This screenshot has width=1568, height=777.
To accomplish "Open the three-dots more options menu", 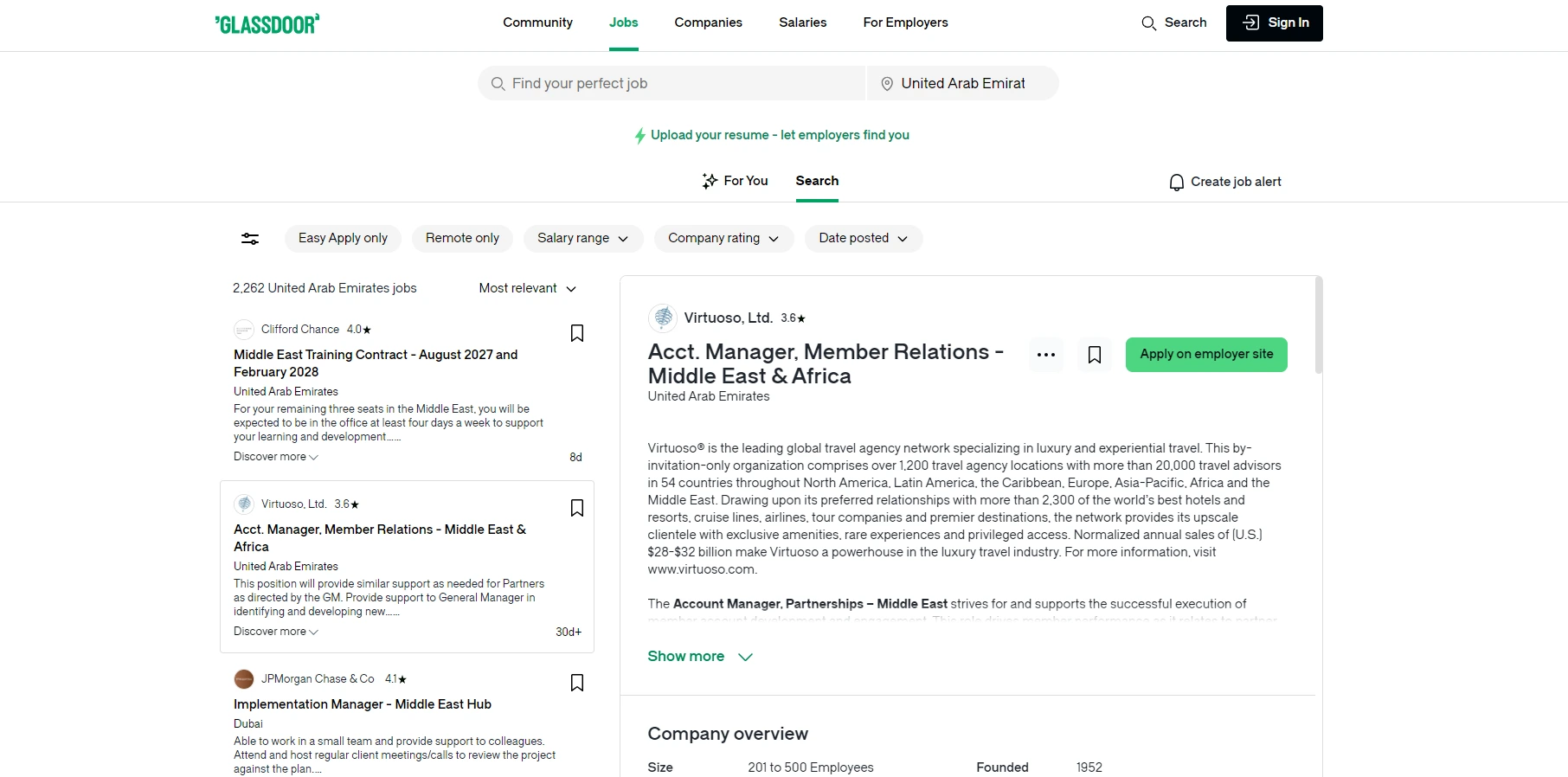I will [x=1046, y=355].
